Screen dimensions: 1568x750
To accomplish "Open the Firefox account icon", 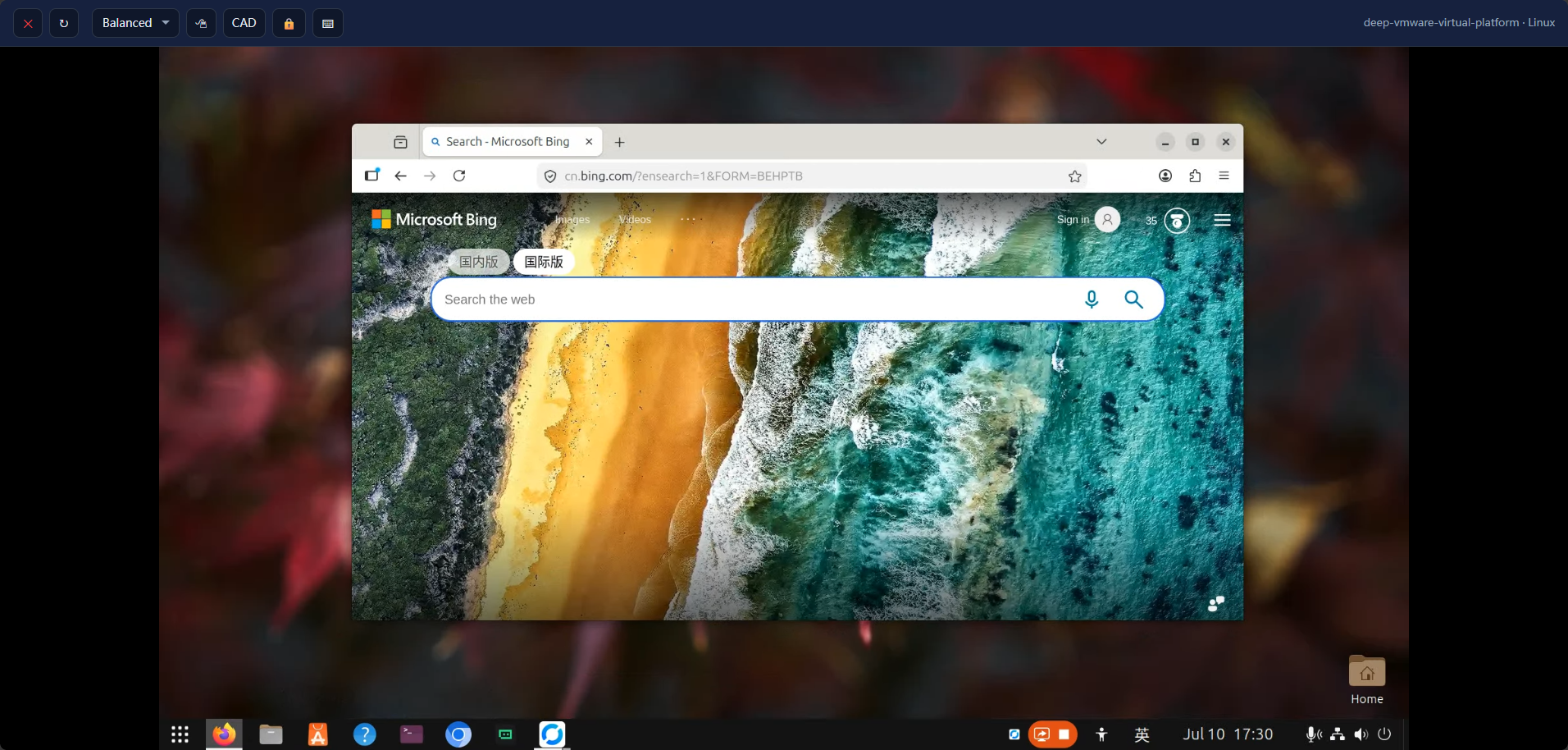I will coord(1165,176).
